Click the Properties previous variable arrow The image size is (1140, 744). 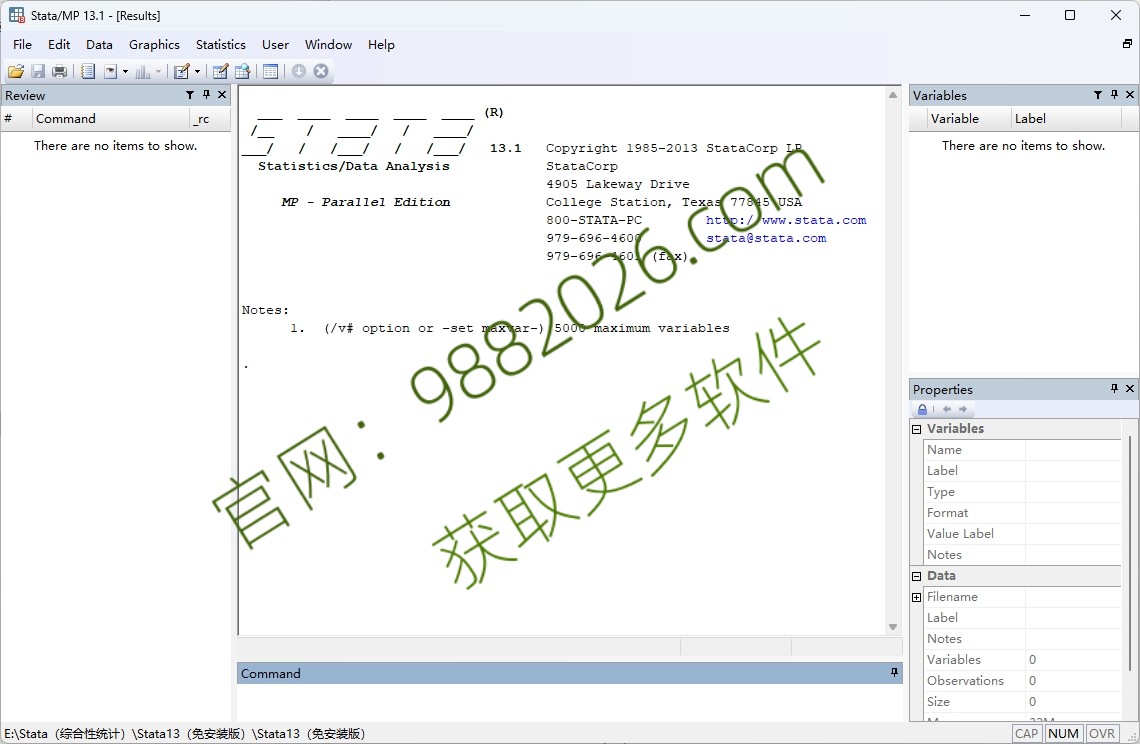(947, 409)
